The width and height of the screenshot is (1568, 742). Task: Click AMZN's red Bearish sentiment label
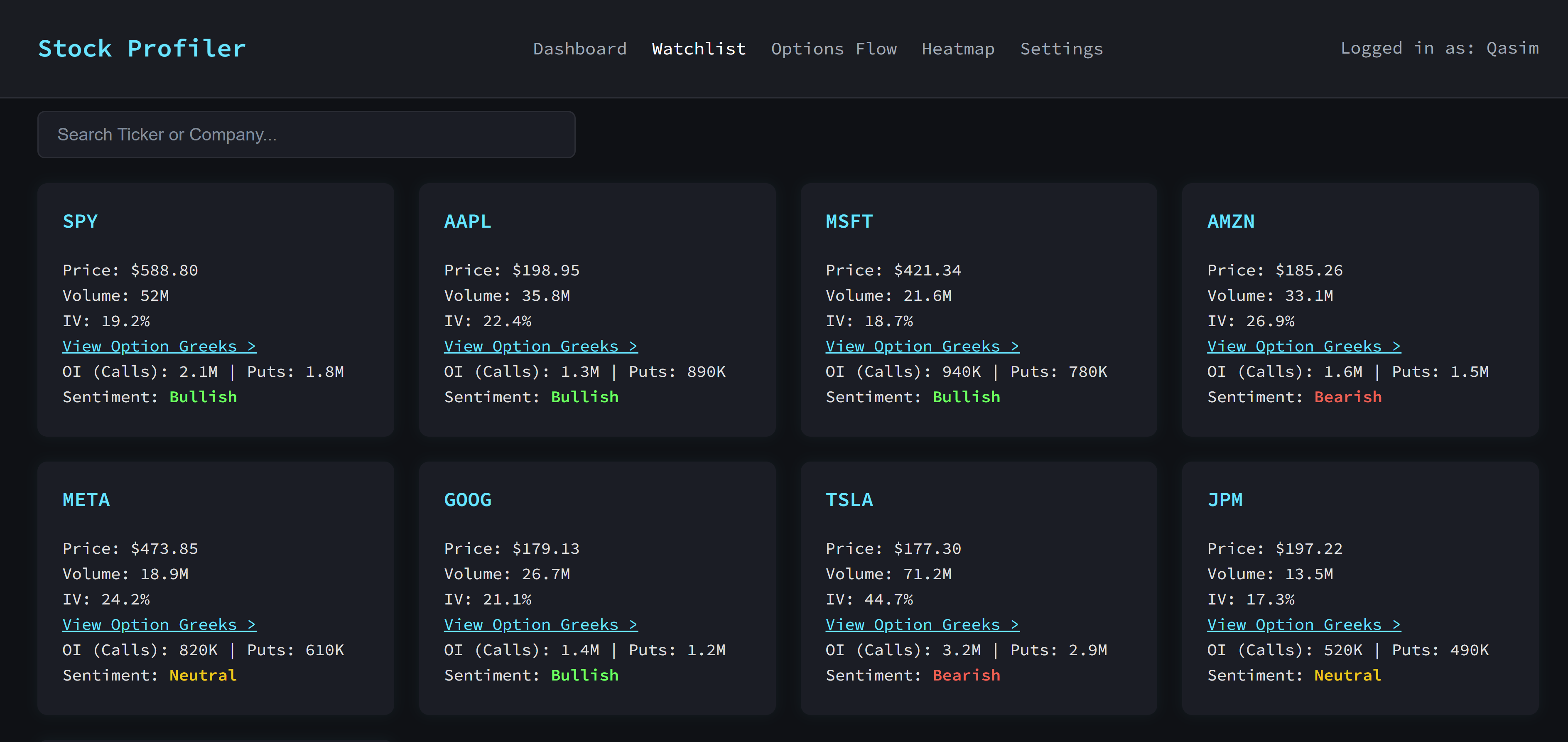[x=1348, y=397]
